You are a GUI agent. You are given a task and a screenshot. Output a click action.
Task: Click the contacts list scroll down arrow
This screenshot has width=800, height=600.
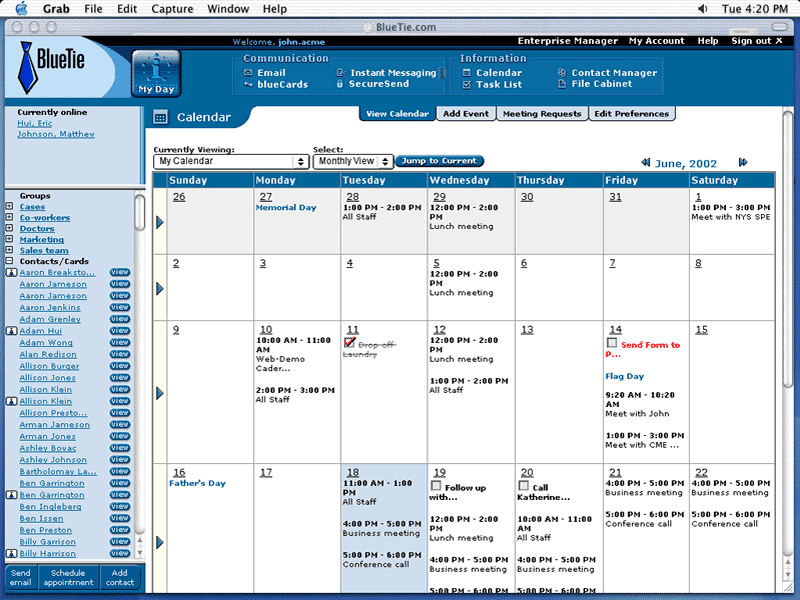[139, 553]
